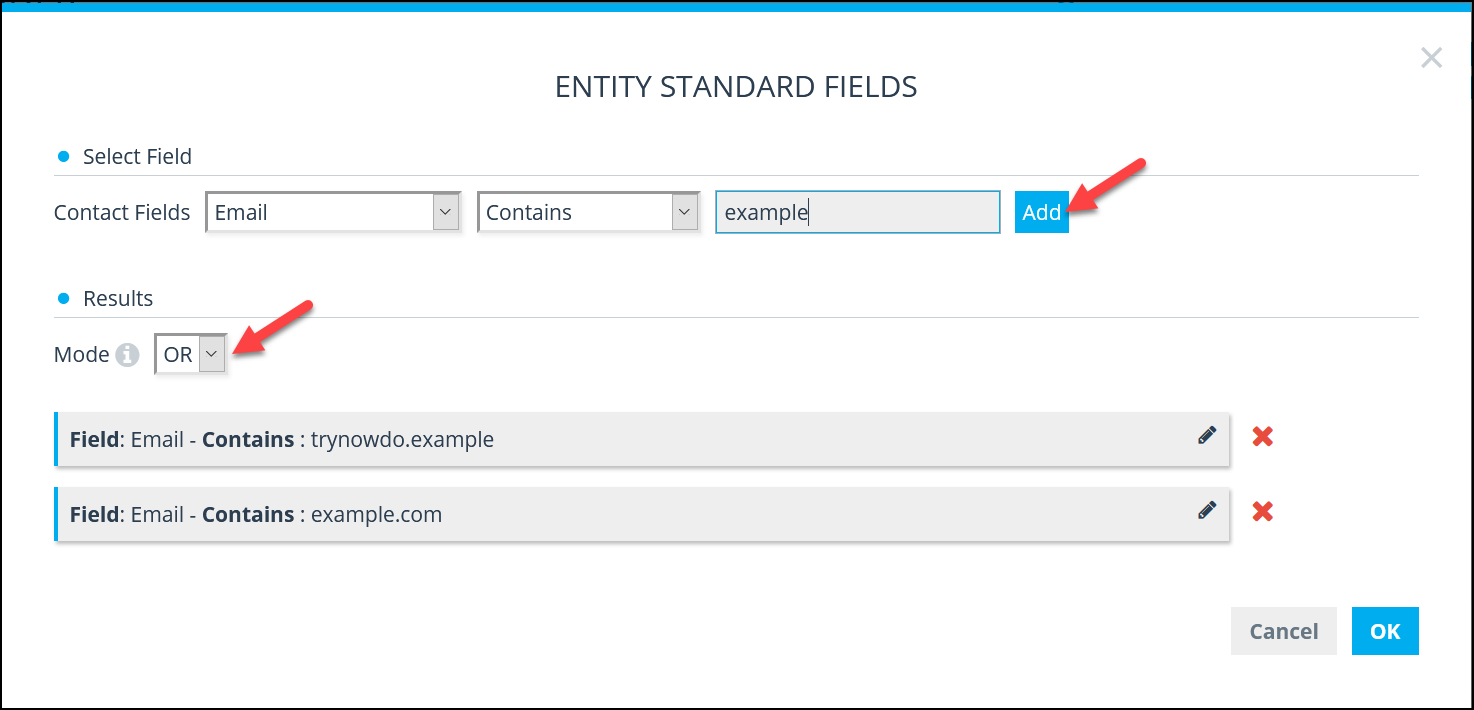Click the arrow on the Email combo box
This screenshot has width=1474, height=710.
tap(446, 212)
